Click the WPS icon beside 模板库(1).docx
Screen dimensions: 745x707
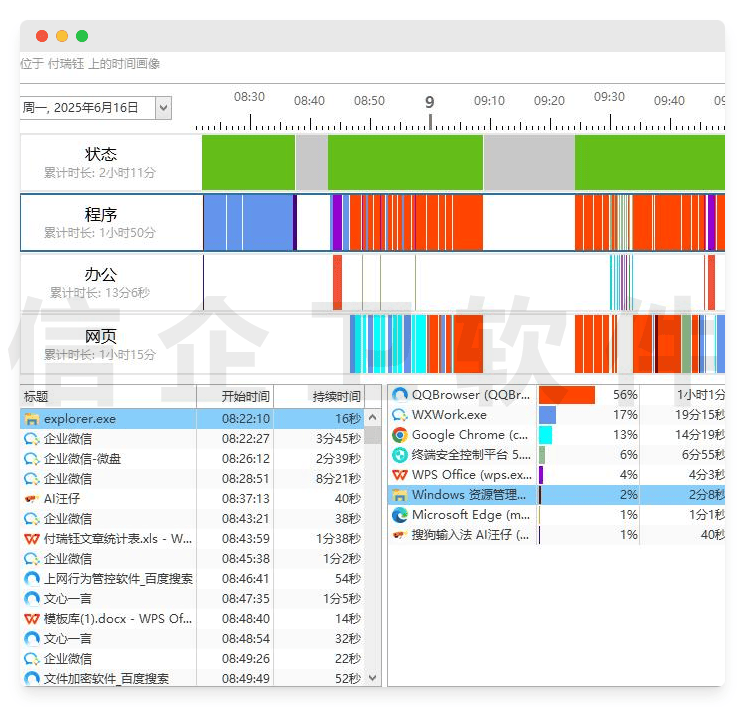coord(32,619)
